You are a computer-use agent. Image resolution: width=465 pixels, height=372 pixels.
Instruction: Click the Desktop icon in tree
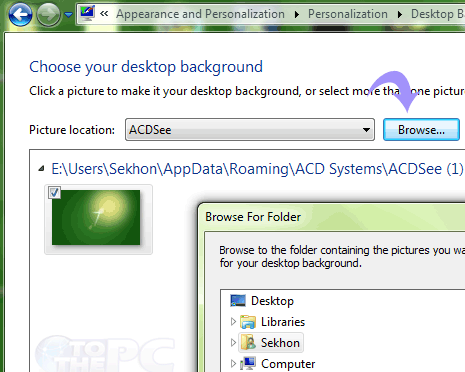click(x=238, y=301)
